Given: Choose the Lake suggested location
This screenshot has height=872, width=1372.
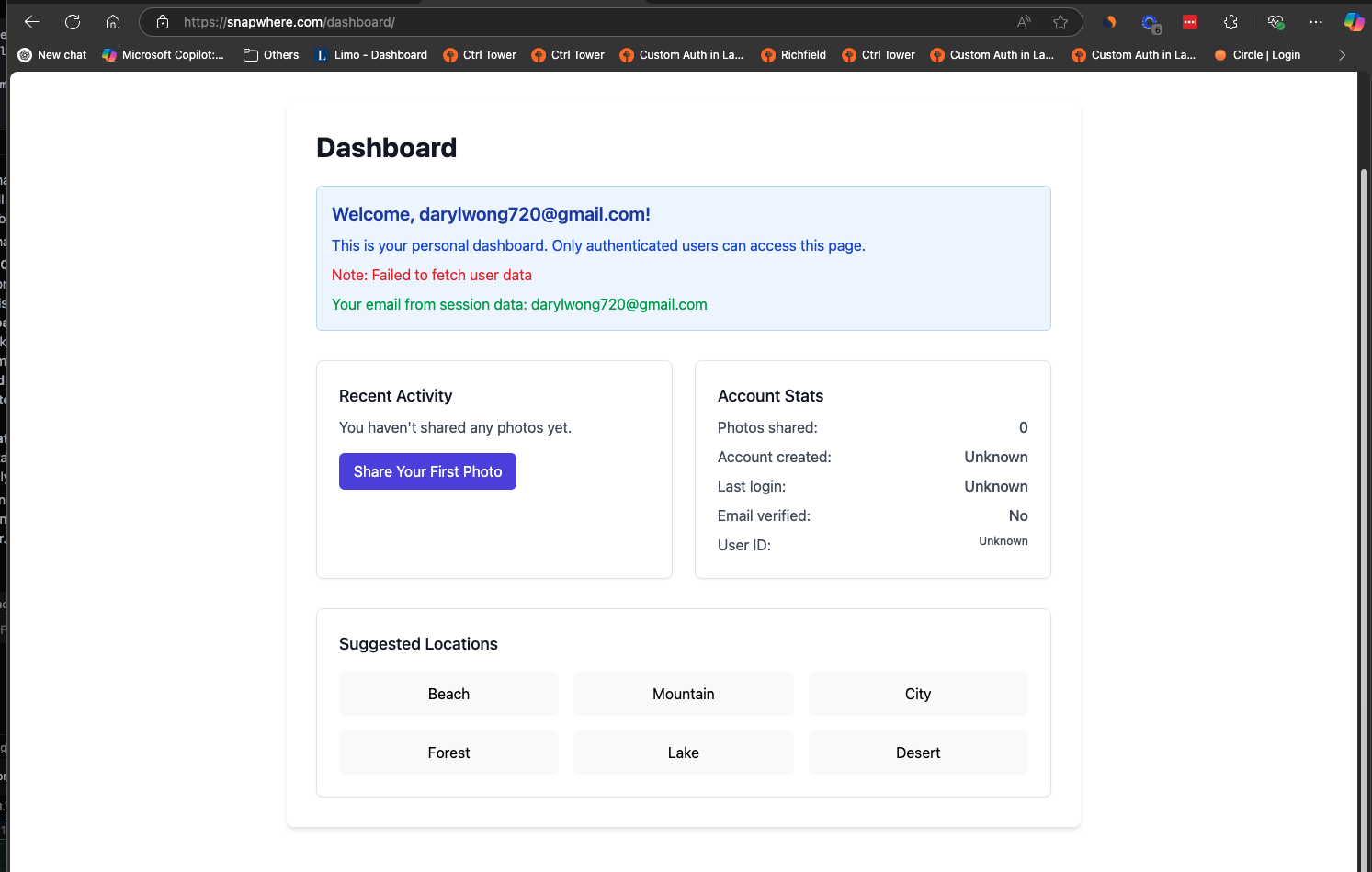Looking at the screenshot, I should (x=684, y=753).
